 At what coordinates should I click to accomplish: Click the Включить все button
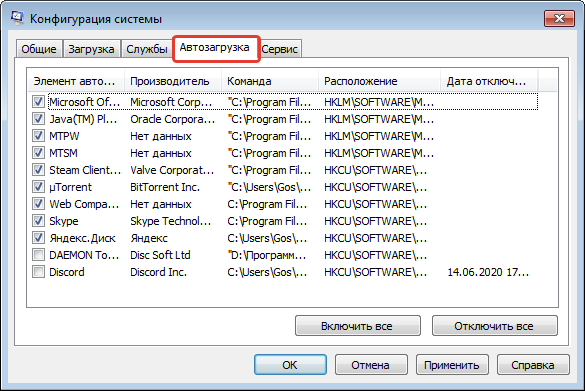click(357, 326)
